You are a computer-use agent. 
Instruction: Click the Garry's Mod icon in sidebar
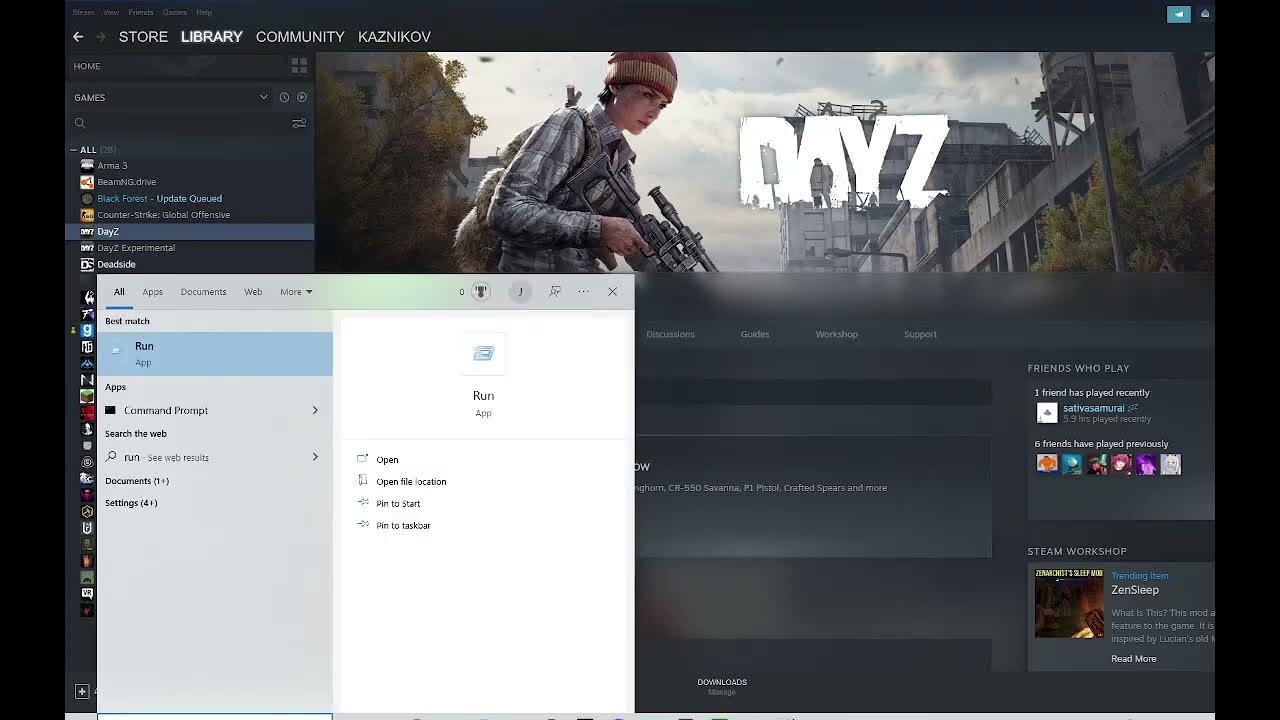pyautogui.click(x=87, y=330)
